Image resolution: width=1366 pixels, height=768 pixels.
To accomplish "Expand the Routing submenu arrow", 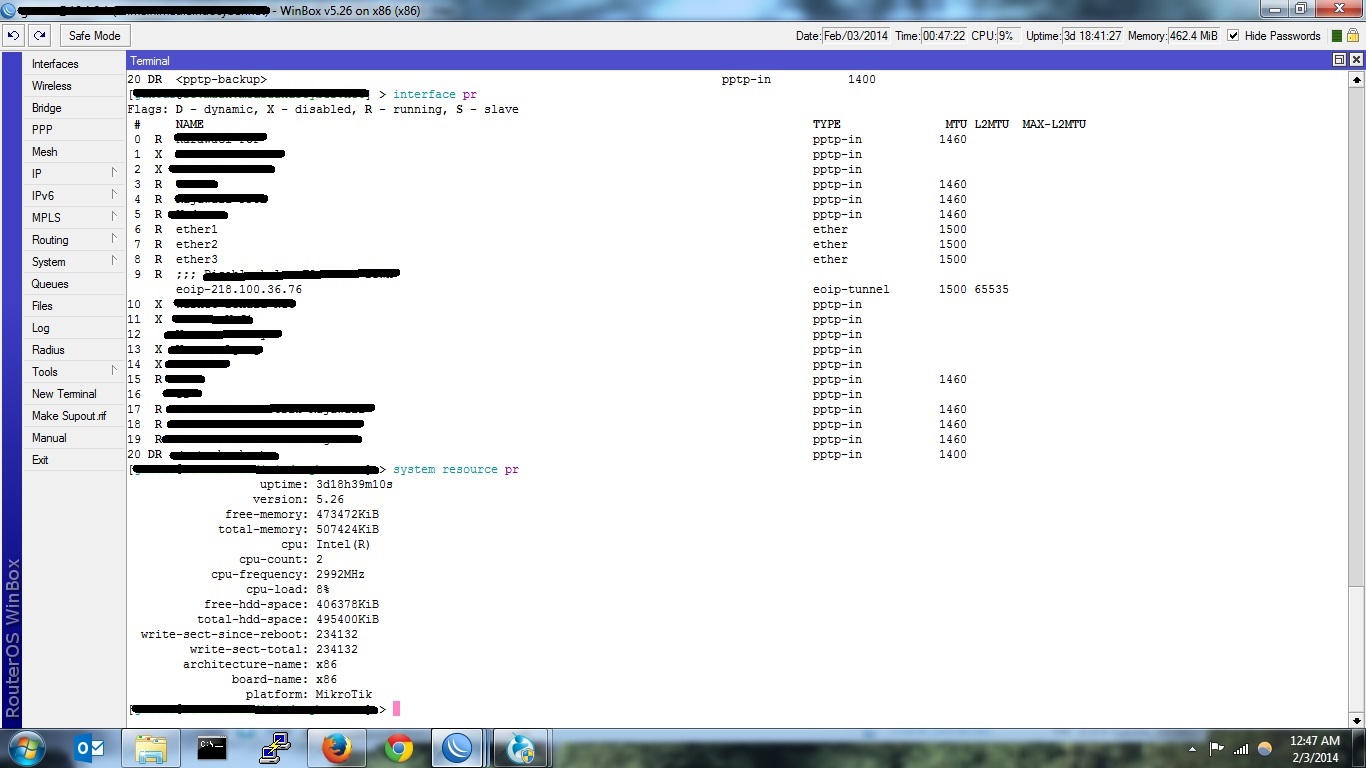I will pos(114,239).
